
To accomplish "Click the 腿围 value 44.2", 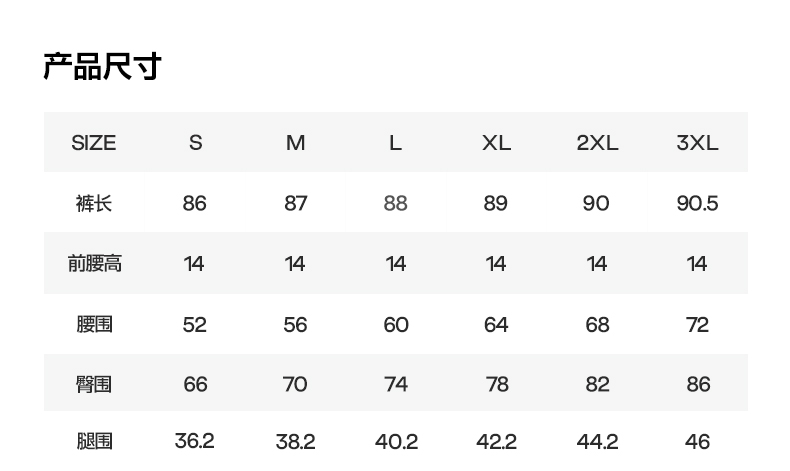I will click(x=597, y=441).
